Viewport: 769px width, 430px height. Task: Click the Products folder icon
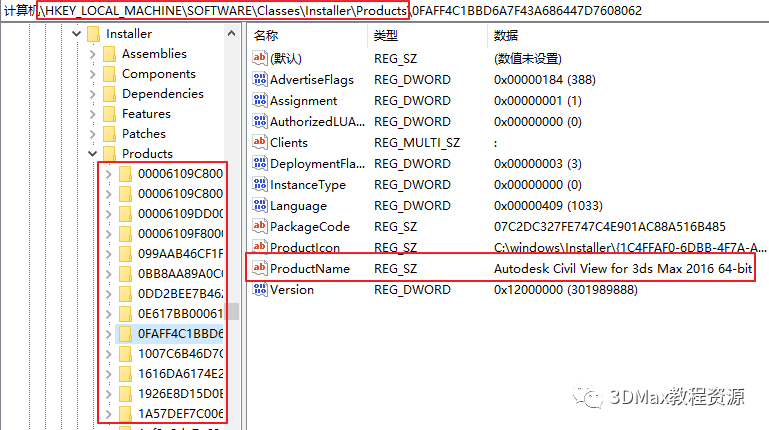pos(109,153)
